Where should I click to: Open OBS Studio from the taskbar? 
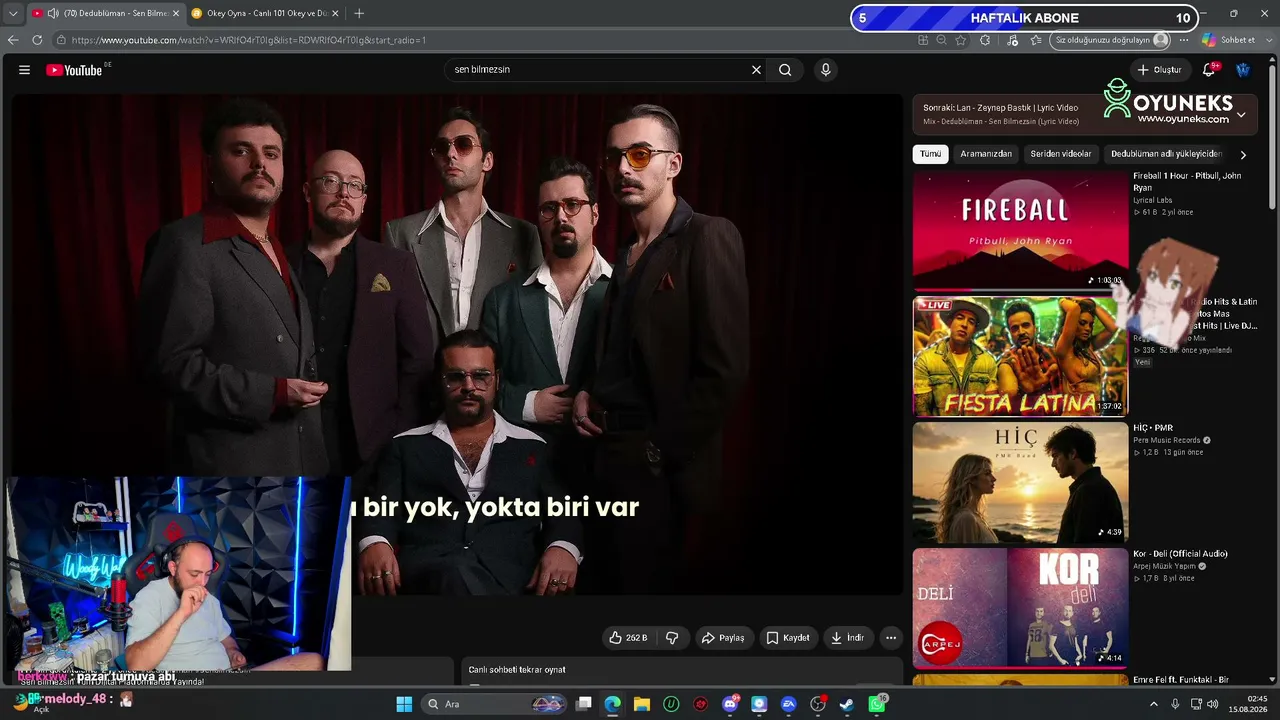pyautogui.click(x=818, y=704)
